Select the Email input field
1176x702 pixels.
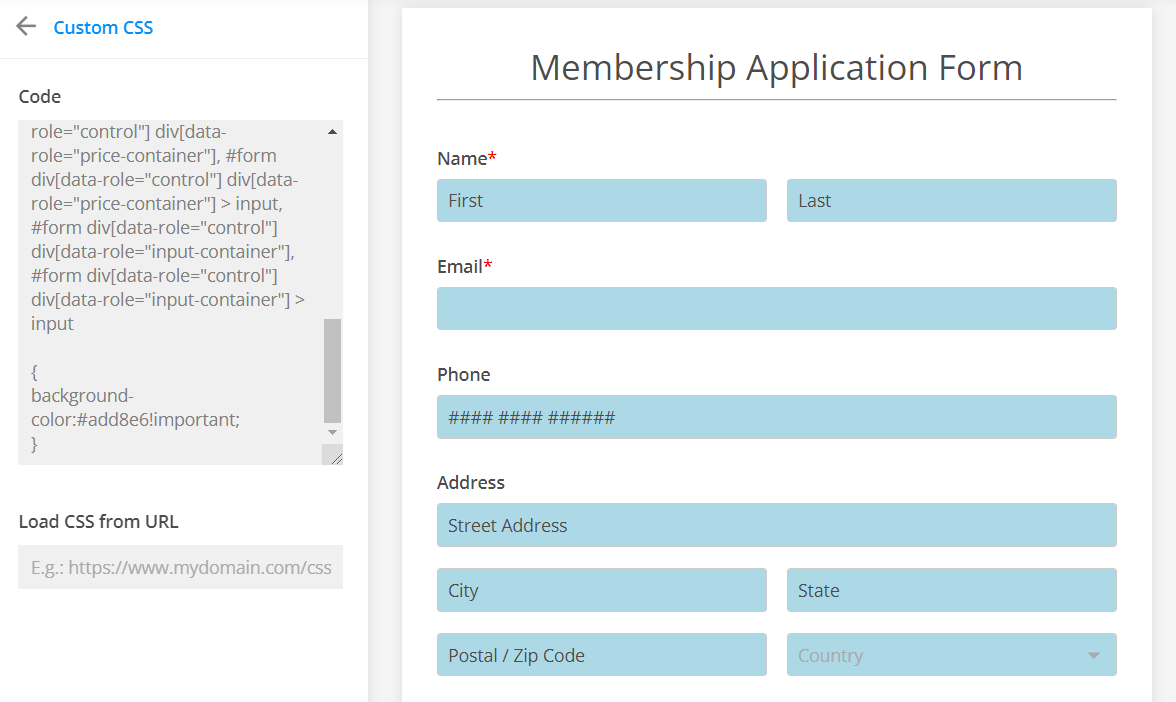(x=777, y=308)
